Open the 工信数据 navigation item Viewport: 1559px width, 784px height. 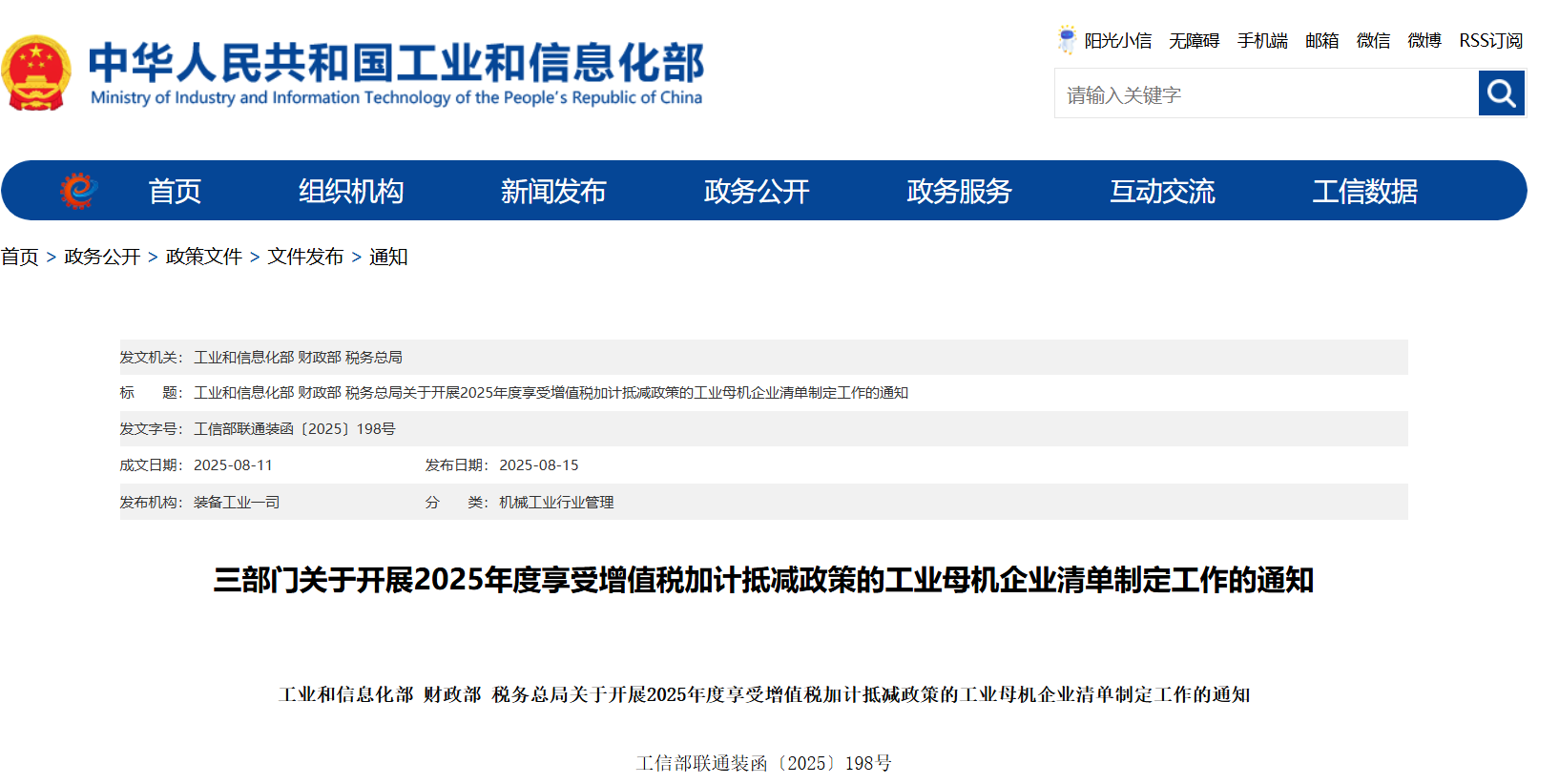(1364, 192)
